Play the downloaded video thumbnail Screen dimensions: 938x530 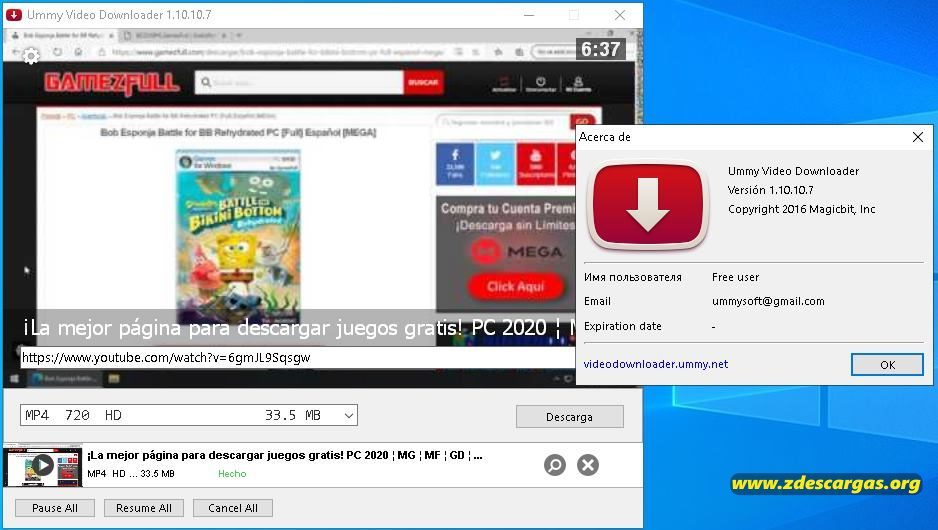[x=42, y=465]
